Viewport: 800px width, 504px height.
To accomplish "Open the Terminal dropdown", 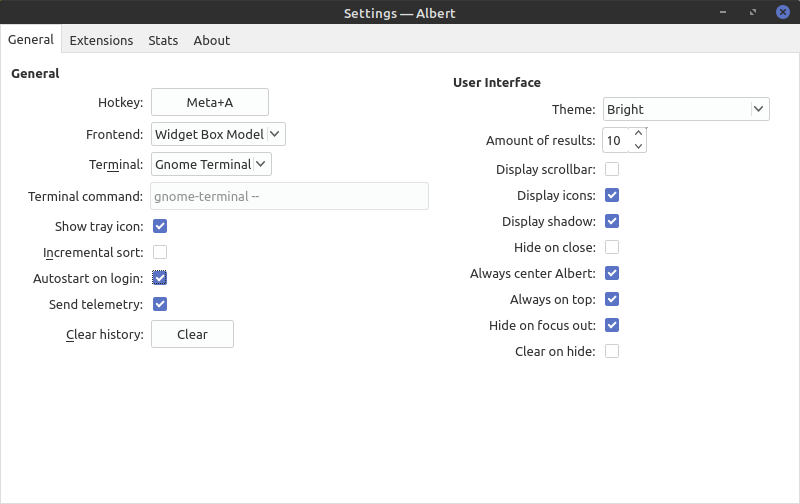I will click(x=211, y=164).
